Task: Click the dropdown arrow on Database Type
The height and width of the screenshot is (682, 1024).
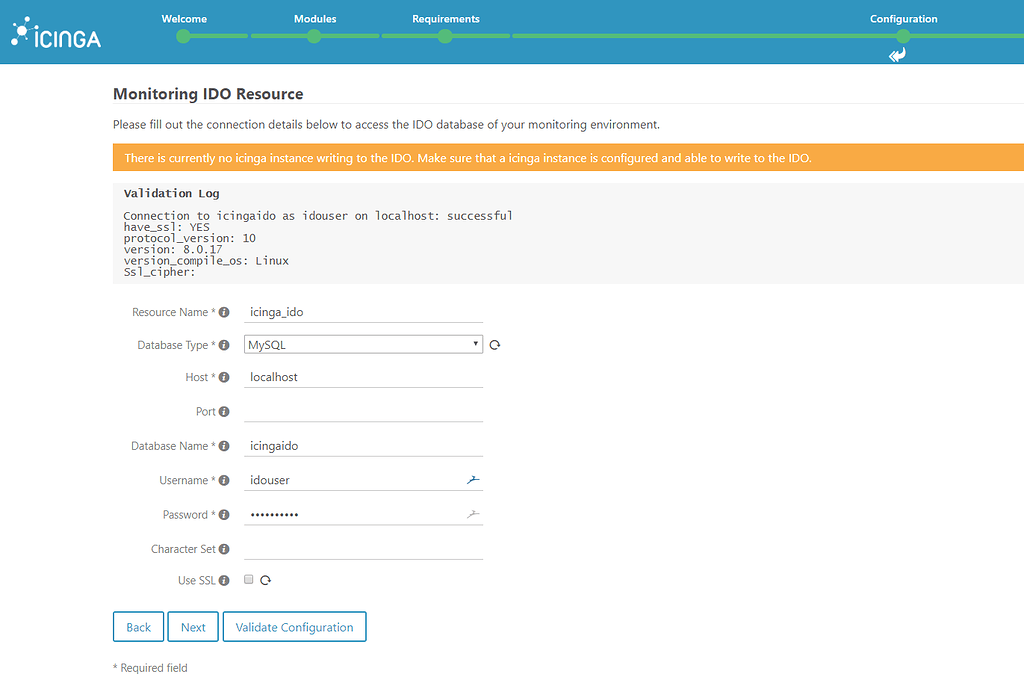Action: (x=475, y=343)
